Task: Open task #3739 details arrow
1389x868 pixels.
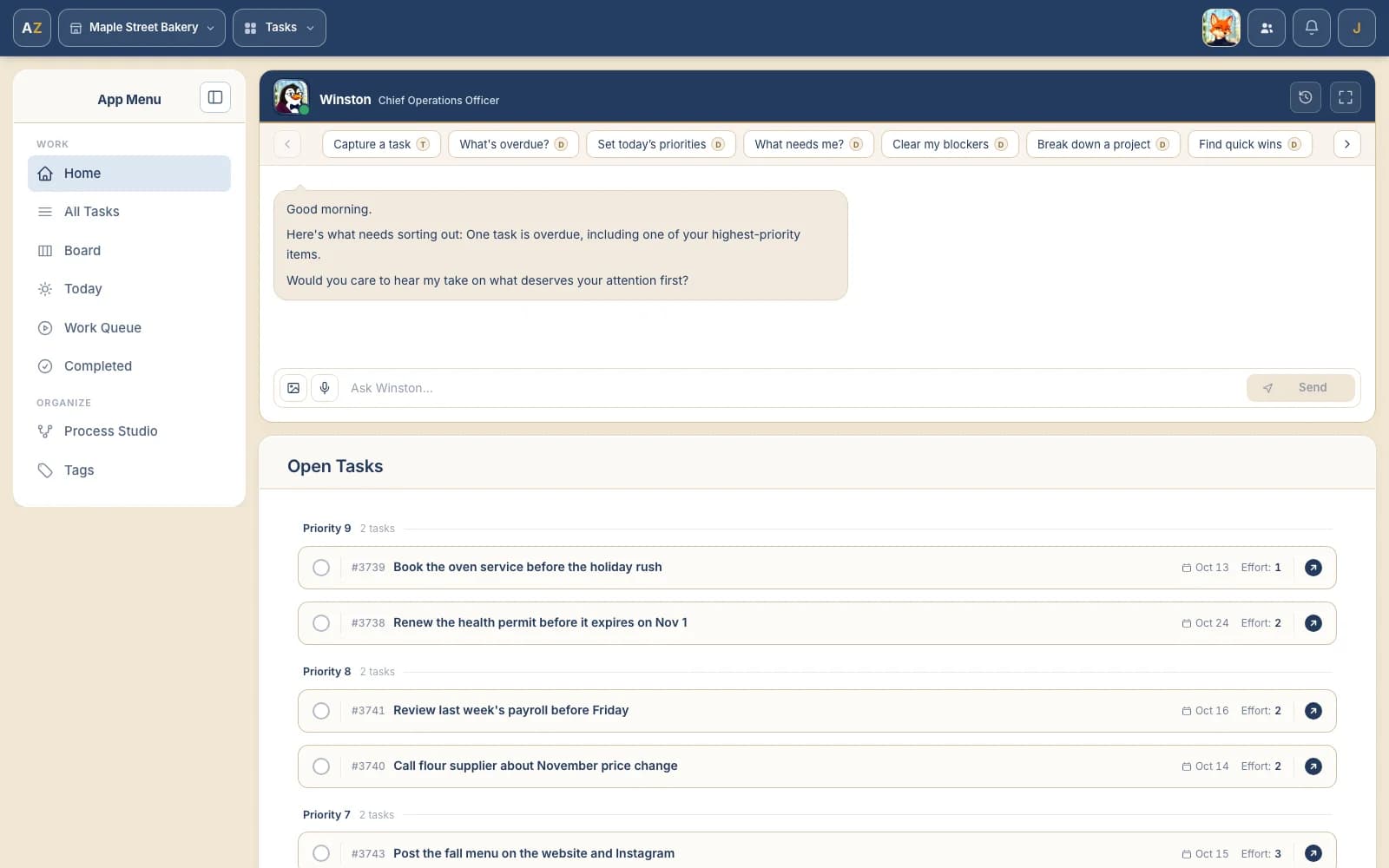Action: pyautogui.click(x=1313, y=568)
